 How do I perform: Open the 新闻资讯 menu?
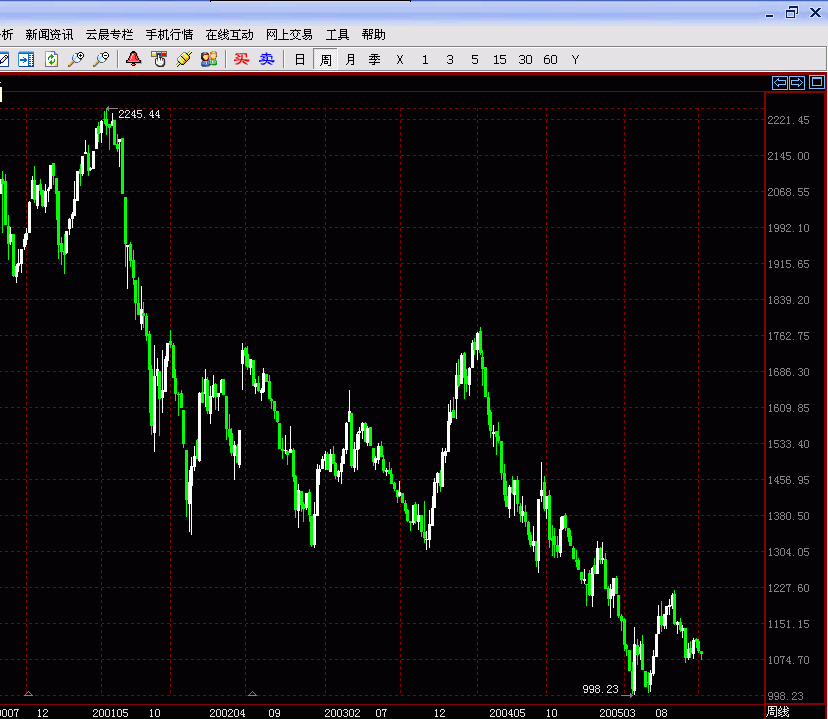coord(49,35)
